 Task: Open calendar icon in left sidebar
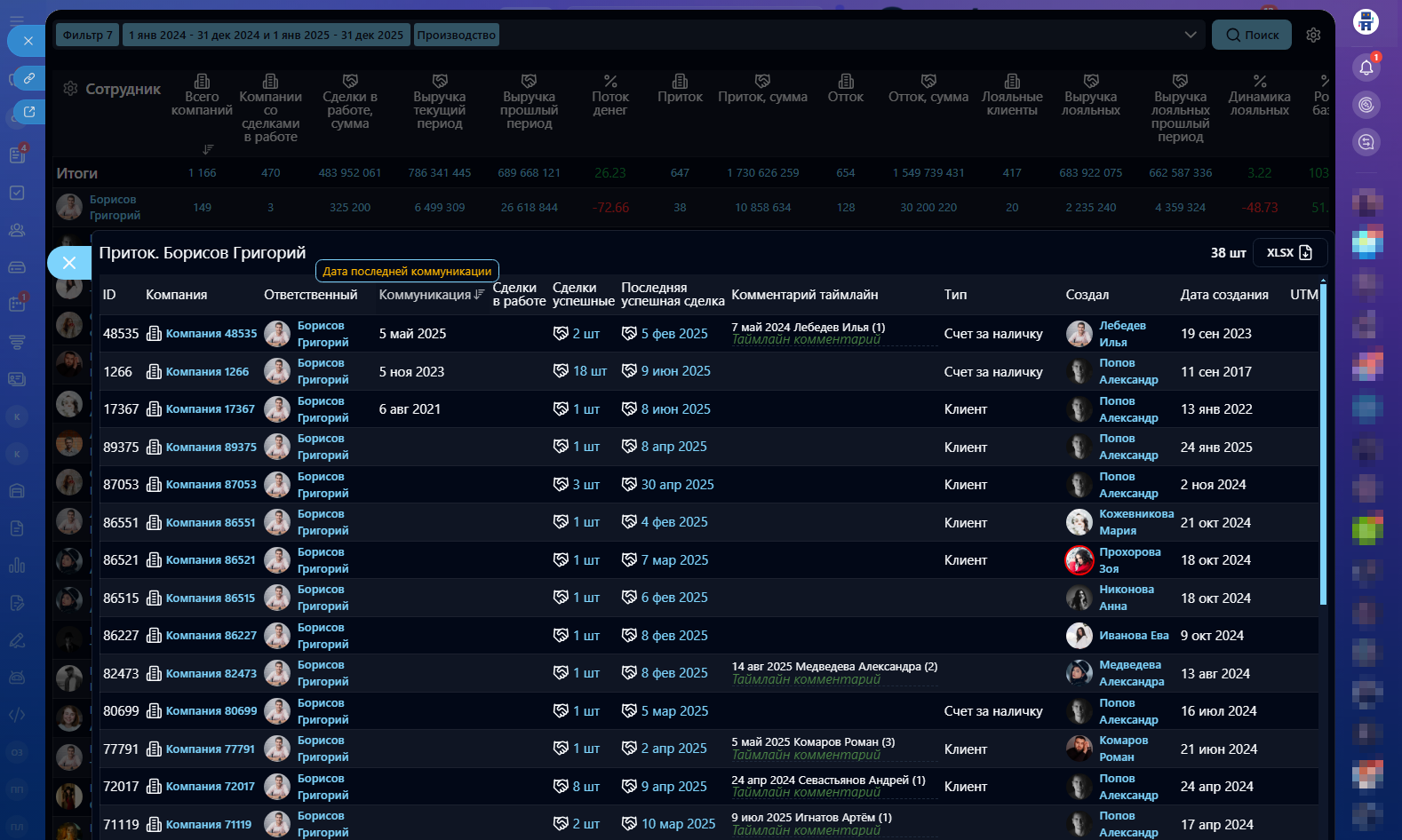17,304
